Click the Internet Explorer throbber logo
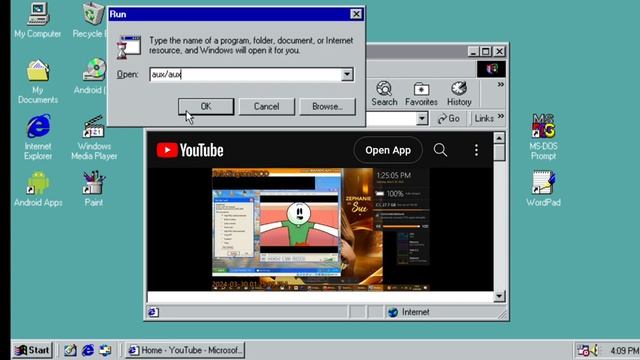 pyautogui.click(x=491, y=69)
